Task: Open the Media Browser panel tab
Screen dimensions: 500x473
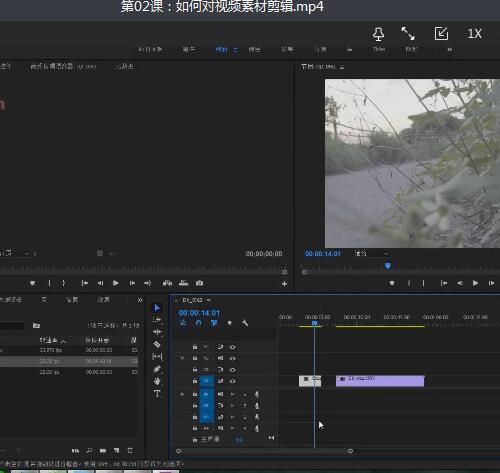Action: (x=11, y=300)
